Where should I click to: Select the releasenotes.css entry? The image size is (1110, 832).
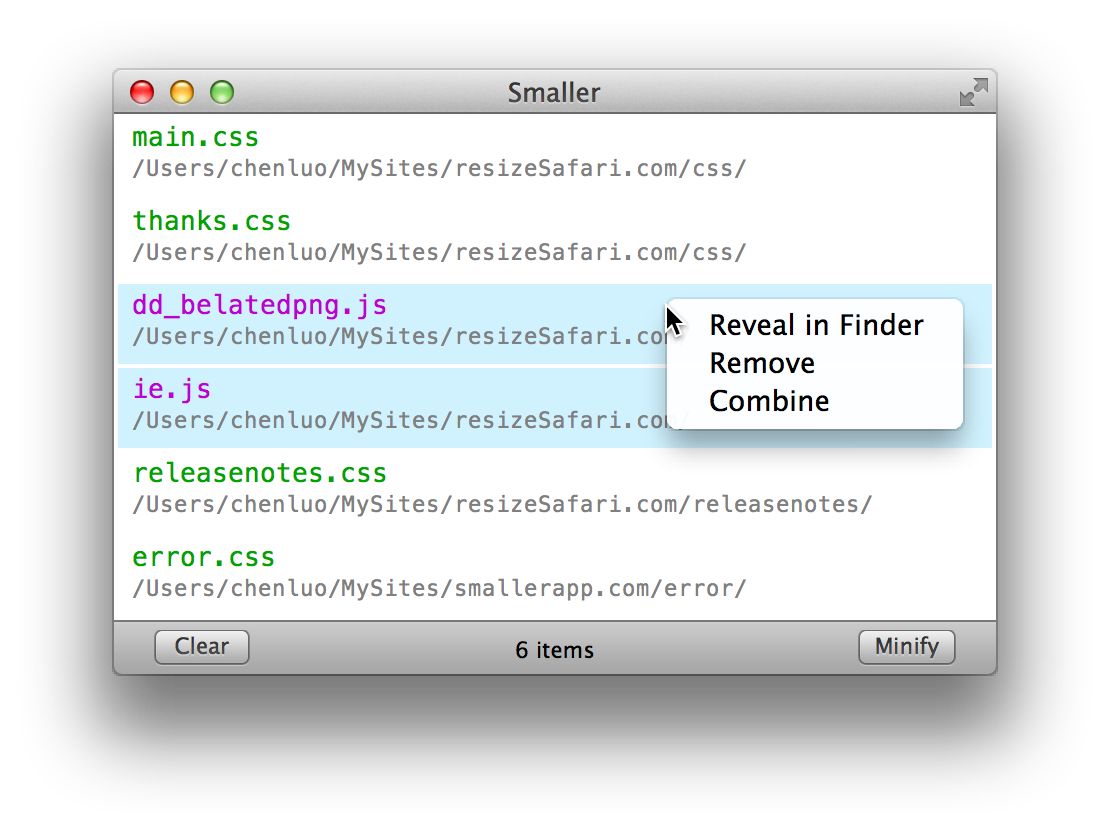554,489
